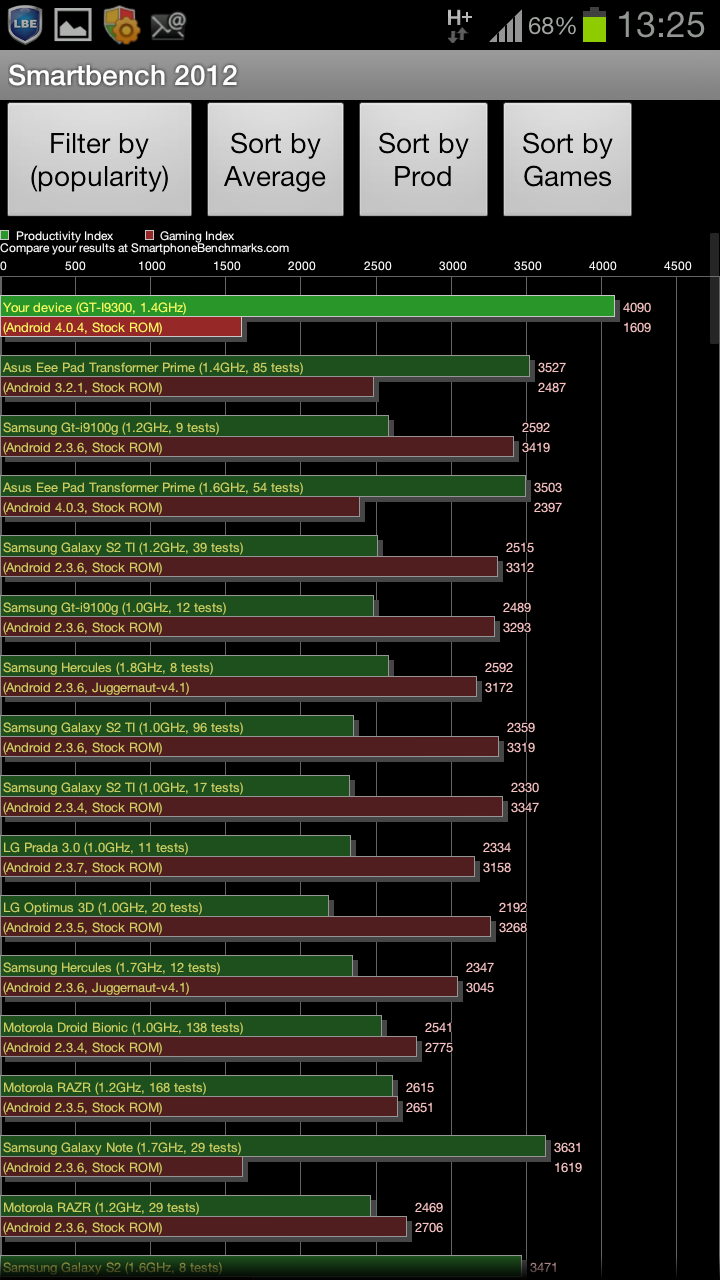Tap the signal strength bars icon
This screenshot has height=1280, width=720.
tap(507, 26)
